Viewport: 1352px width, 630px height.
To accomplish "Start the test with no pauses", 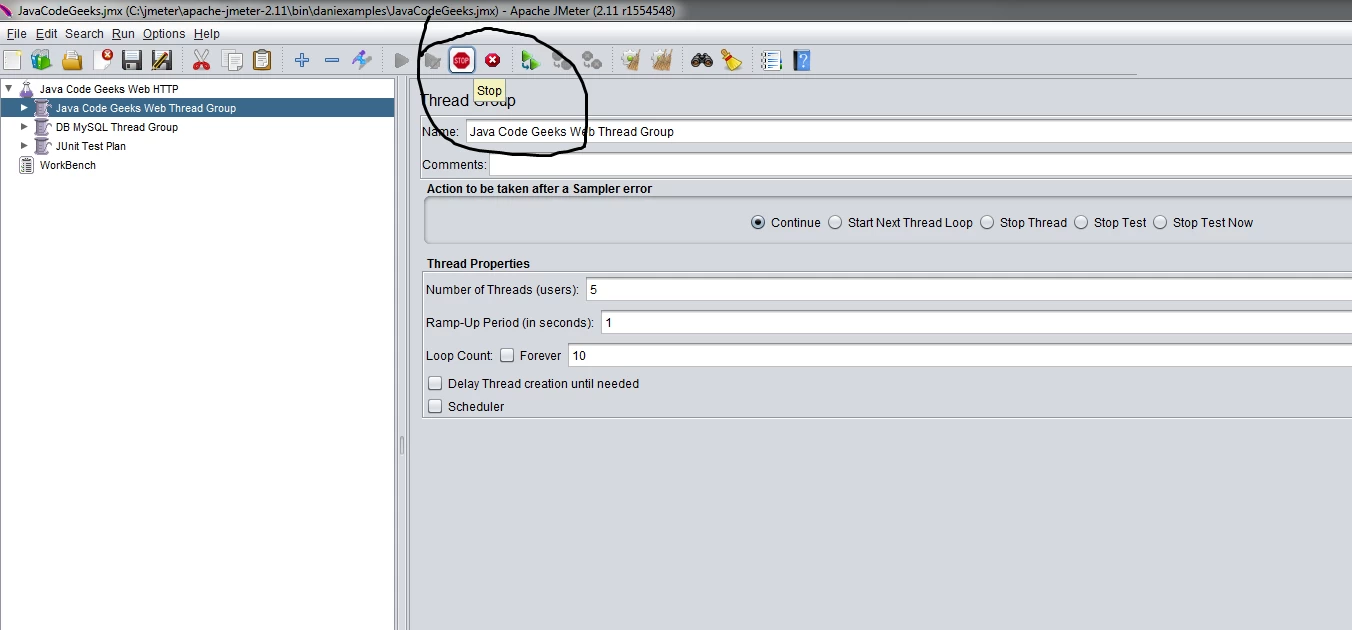I will [432, 61].
